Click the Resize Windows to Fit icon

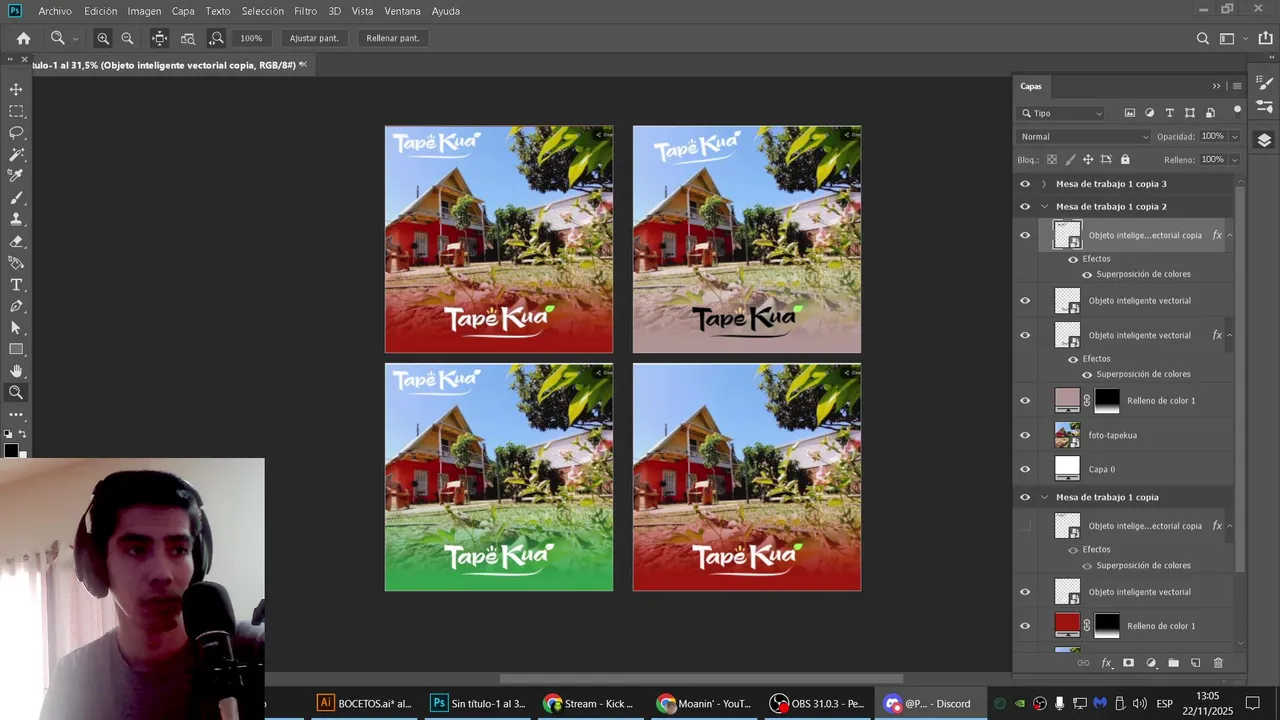[x=159, y=38]
